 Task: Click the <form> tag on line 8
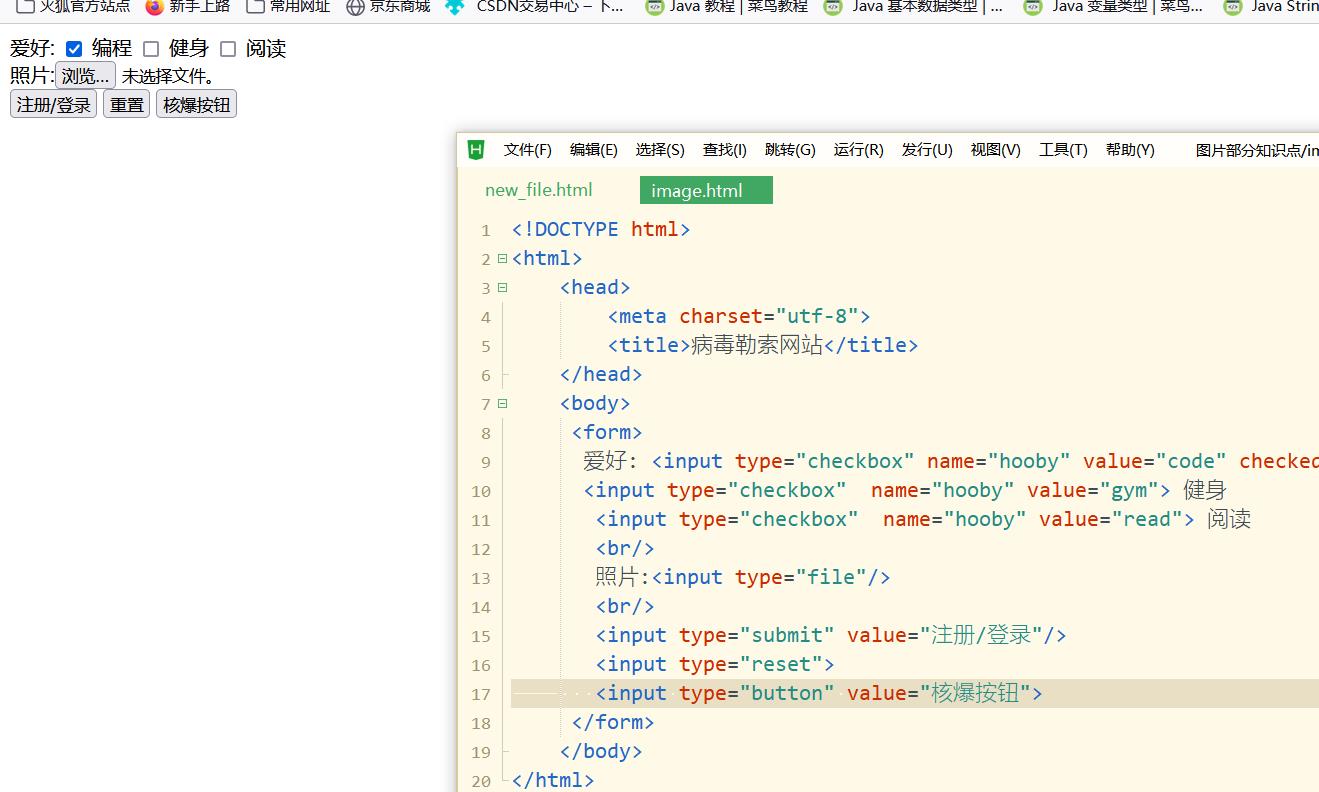tap(607, 432)
